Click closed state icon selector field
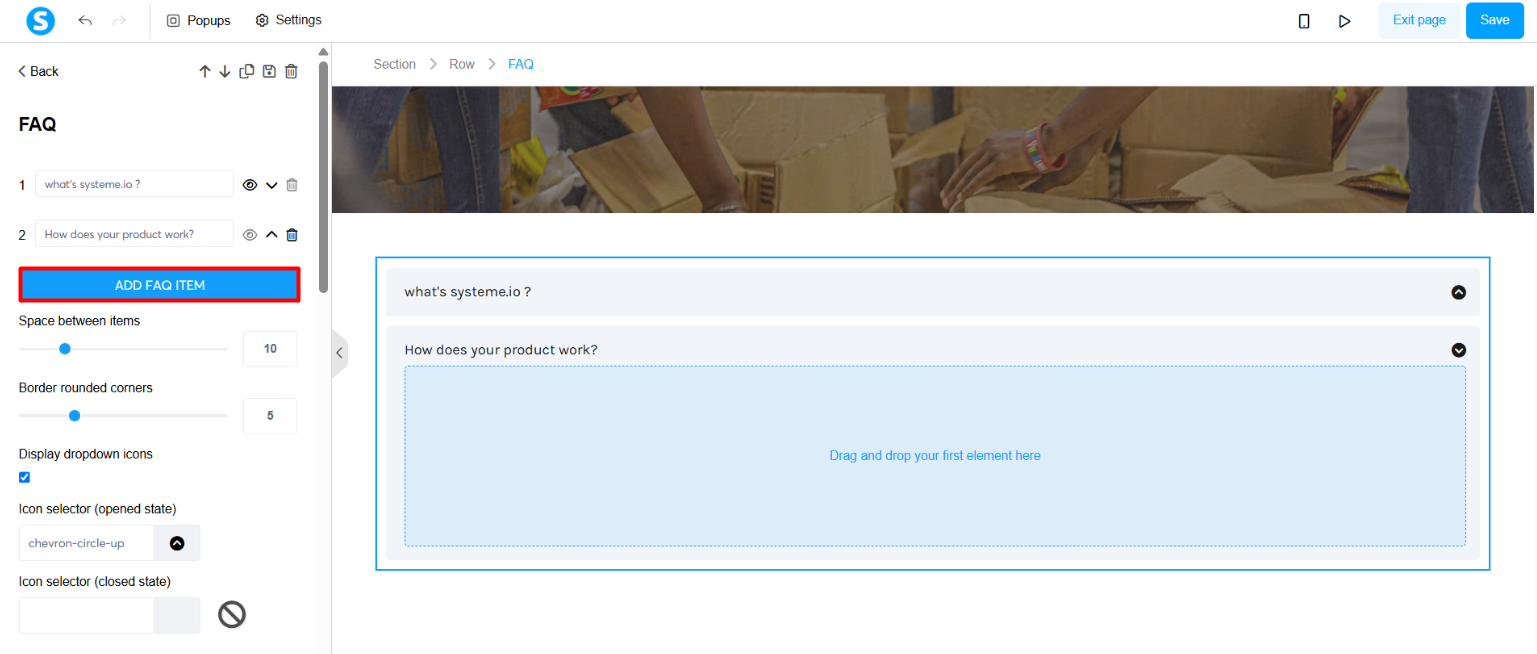Screen dimensions: 1537x654 point(86,616)
